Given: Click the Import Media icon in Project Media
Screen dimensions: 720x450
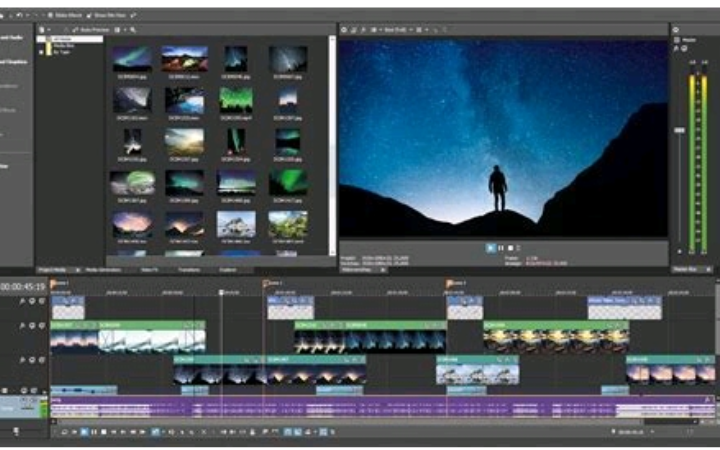Looking at the screenshot, I should (42, 30).
